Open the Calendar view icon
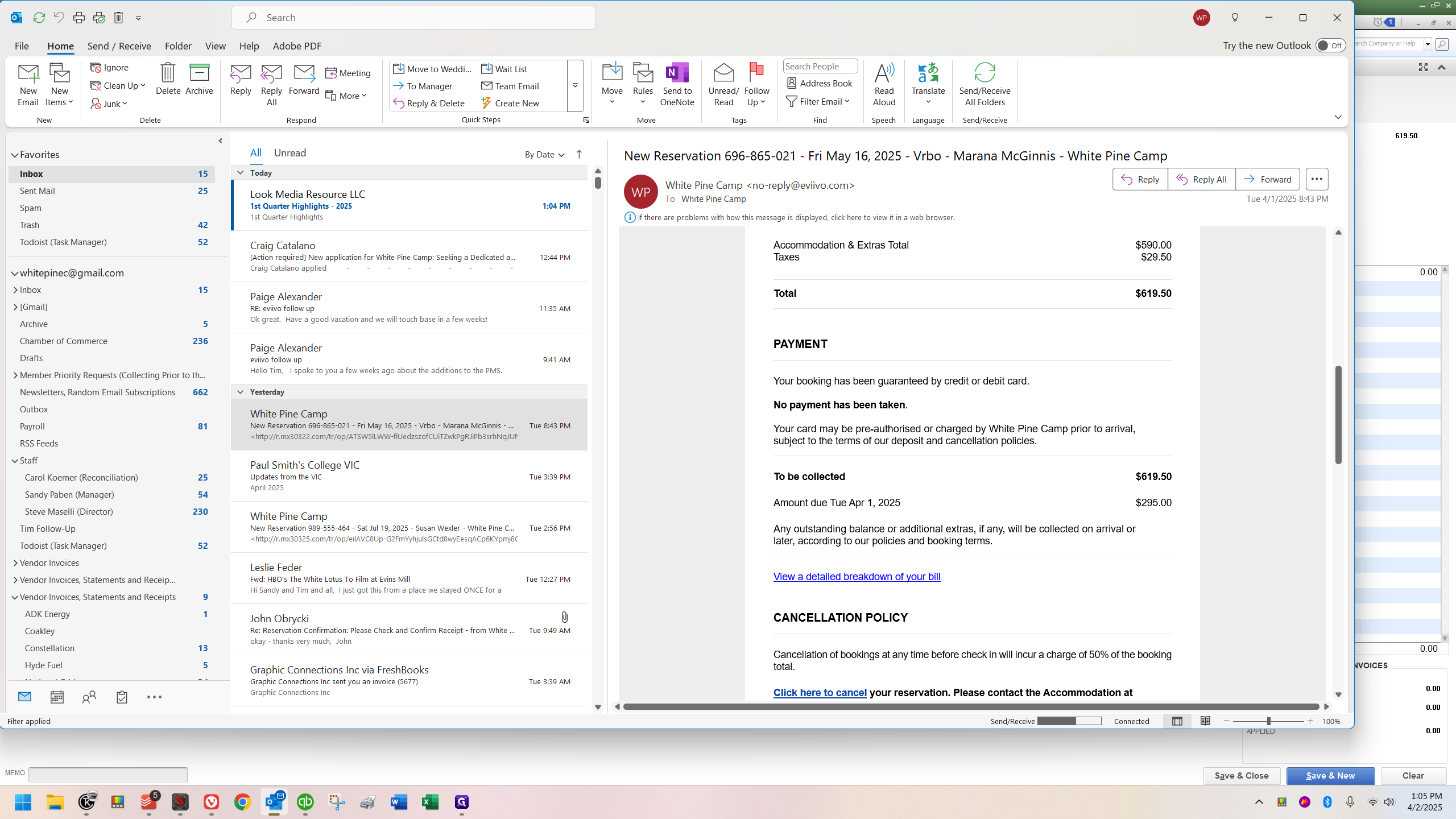Image resolution: width=1456 pixels, height=819 pixels. click(x=57, y=697)
